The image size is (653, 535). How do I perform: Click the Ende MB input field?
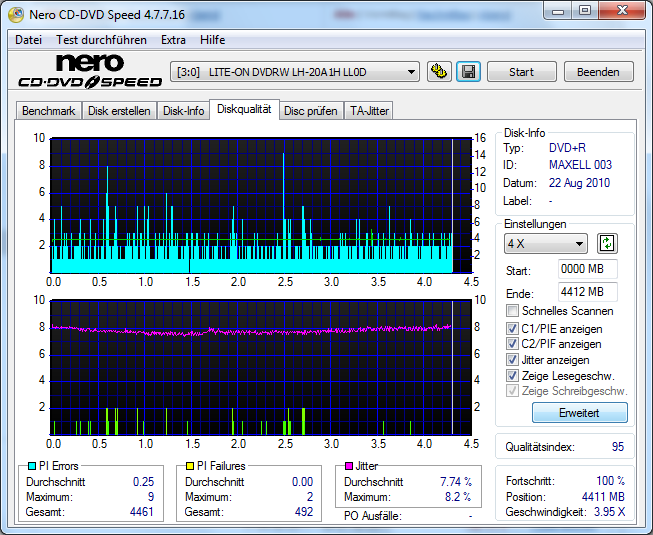(587, 292)
